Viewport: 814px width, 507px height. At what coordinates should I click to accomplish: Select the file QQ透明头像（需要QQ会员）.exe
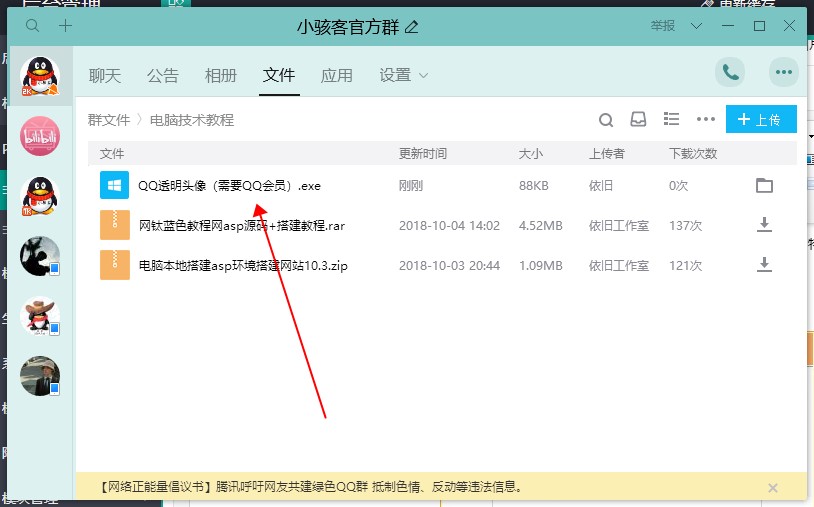point(229,186)
